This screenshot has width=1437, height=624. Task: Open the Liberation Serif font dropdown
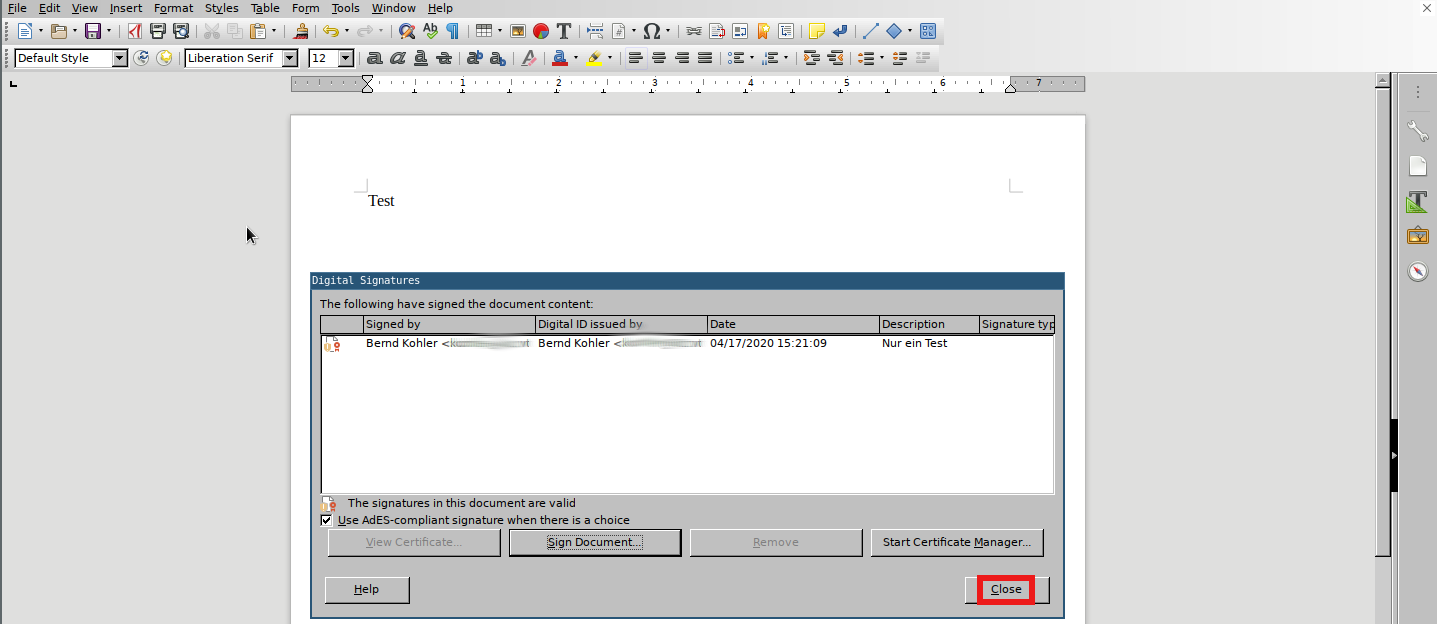pyautogui.click(x=290, y=58)
